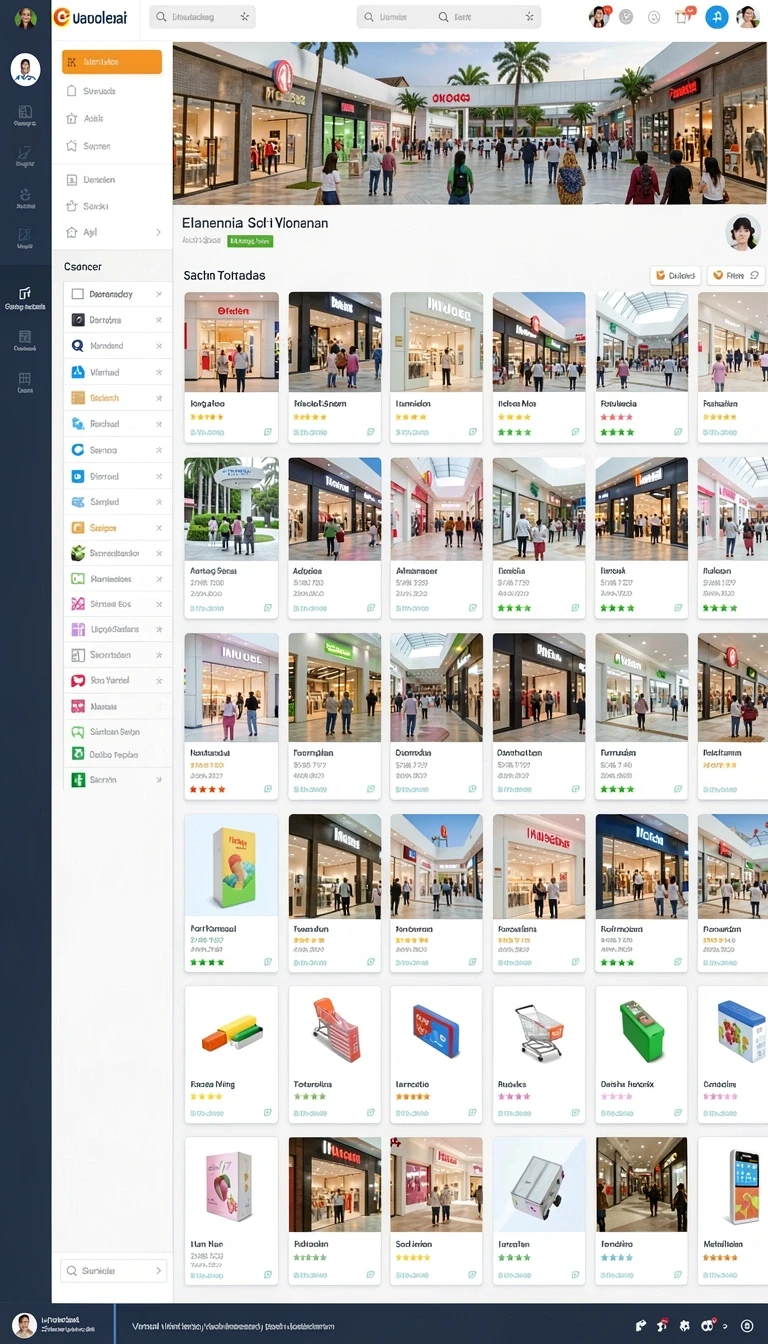This screenshot has width=768, height=1344.
Task: Click the blue 'C' icon of 'Ssenna' row
Action: click(x=78, y=450)
